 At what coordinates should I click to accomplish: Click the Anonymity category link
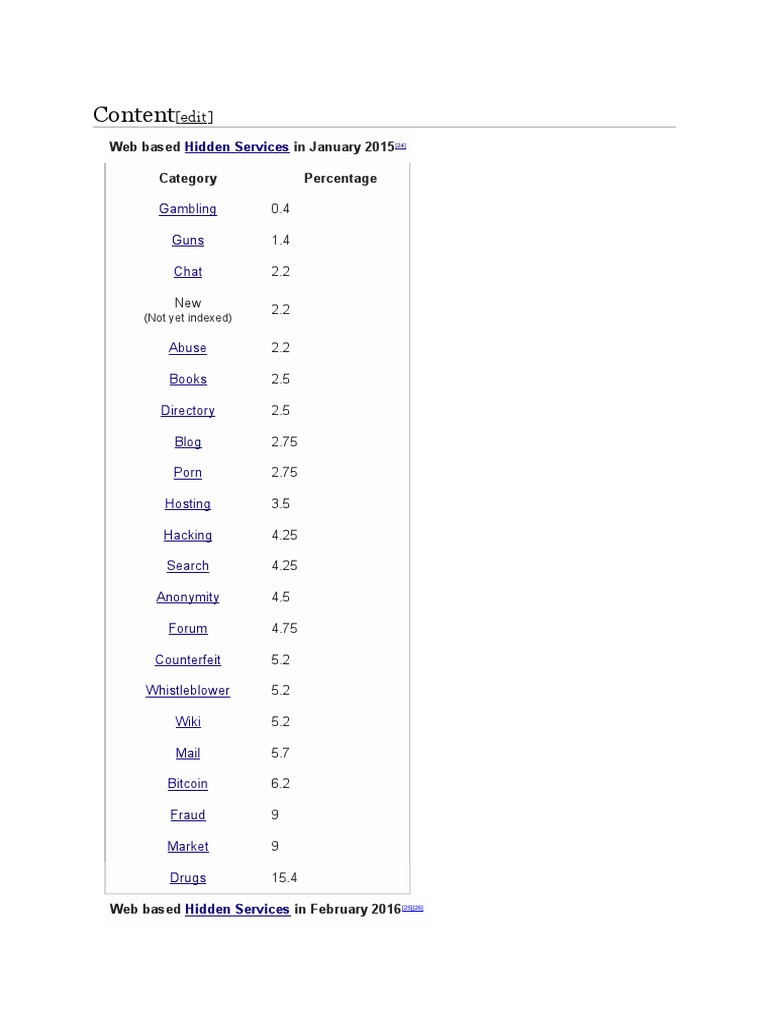pos(188,597)
